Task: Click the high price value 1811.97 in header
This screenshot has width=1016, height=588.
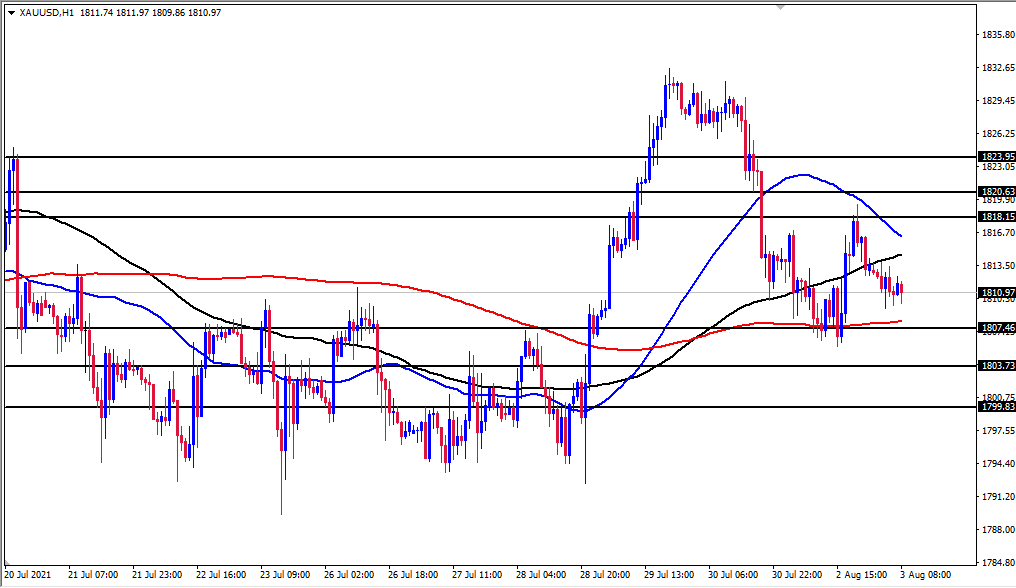Action: click(132, 12)
